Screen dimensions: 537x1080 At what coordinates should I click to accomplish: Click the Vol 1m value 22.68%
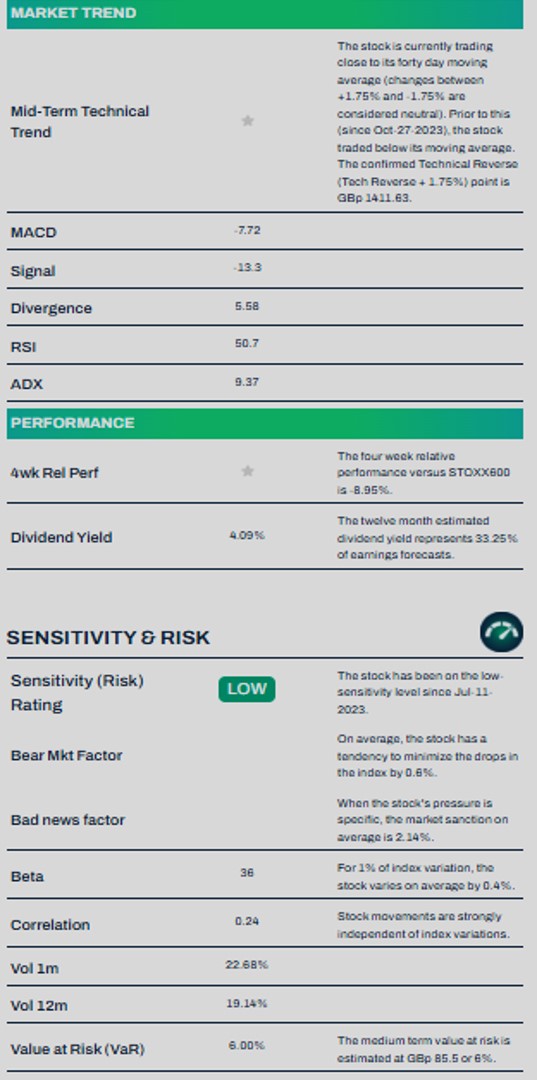(x=246, y=965)
